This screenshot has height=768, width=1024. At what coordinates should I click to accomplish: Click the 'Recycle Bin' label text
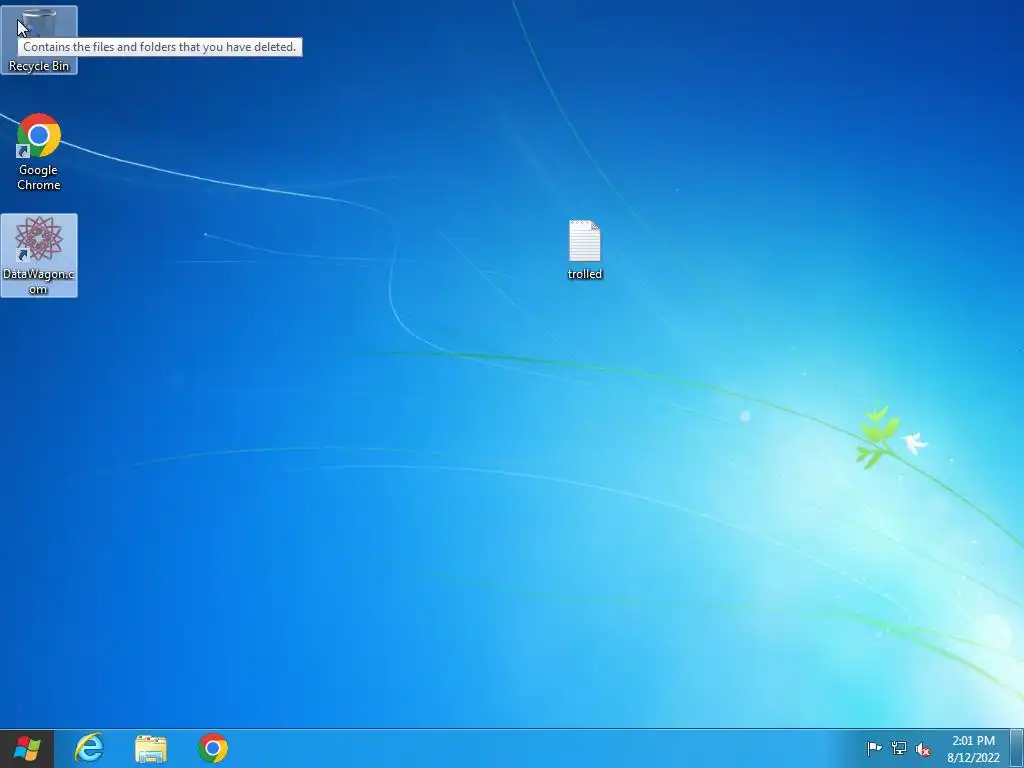click(39, 66)
